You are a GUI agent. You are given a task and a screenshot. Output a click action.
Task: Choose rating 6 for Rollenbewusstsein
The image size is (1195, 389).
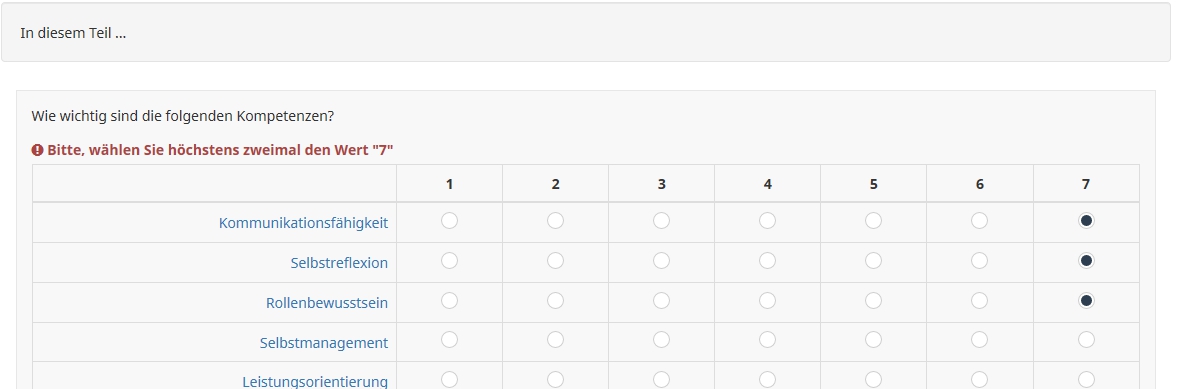coord(979,301)
